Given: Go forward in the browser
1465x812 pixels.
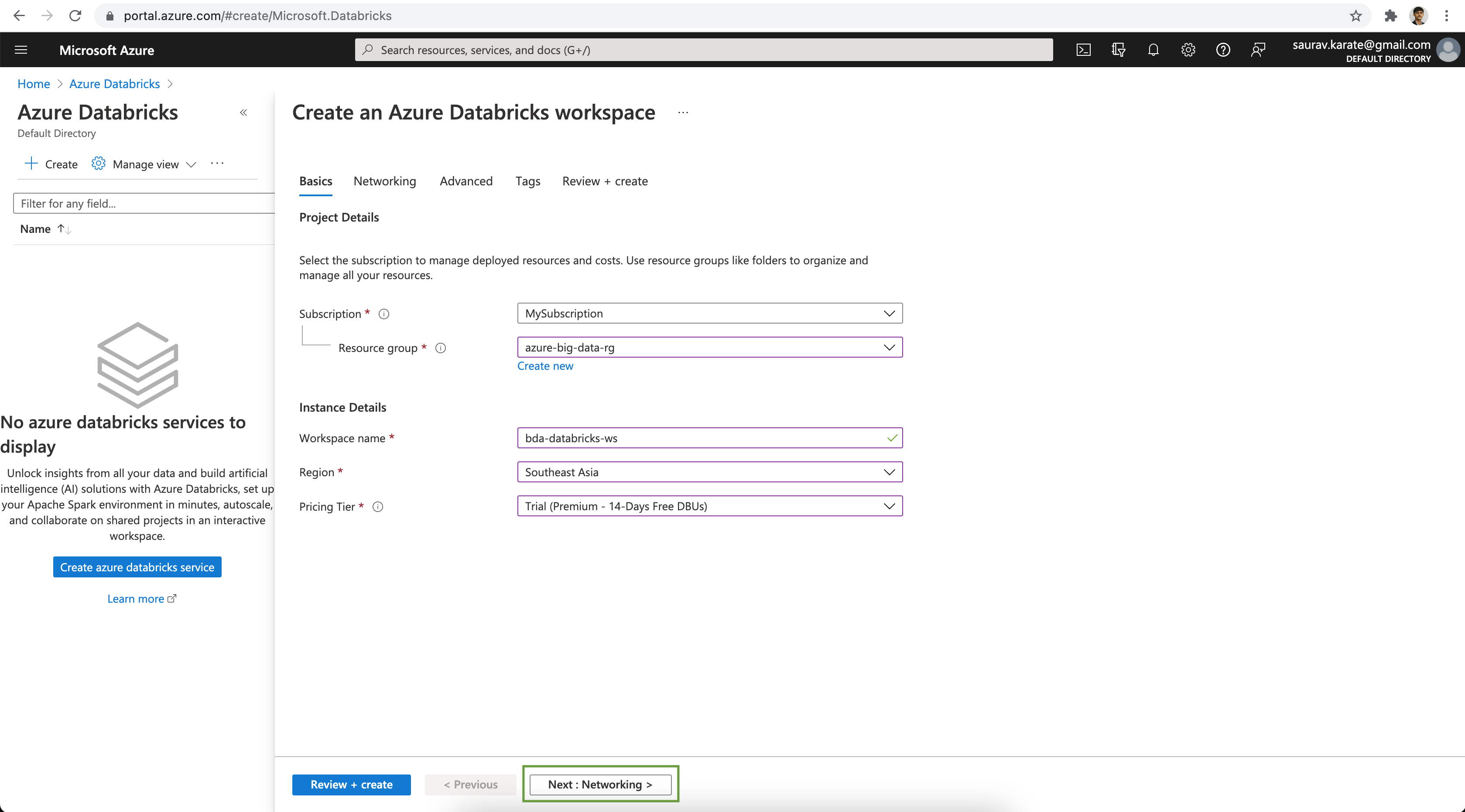Looking at the screenshot, I should pyautogui.click(x=47, y=16).
